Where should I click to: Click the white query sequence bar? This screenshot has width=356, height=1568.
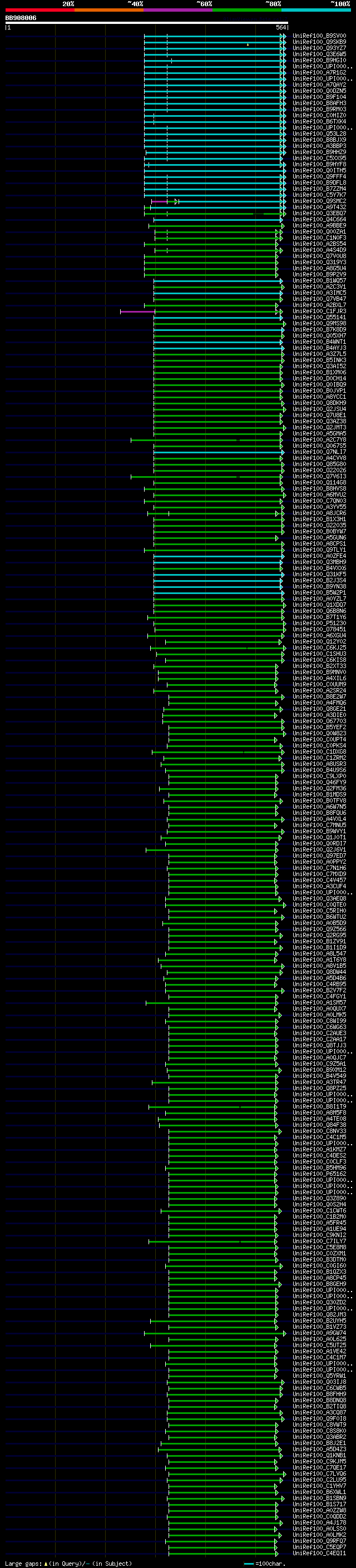point(147,23)
